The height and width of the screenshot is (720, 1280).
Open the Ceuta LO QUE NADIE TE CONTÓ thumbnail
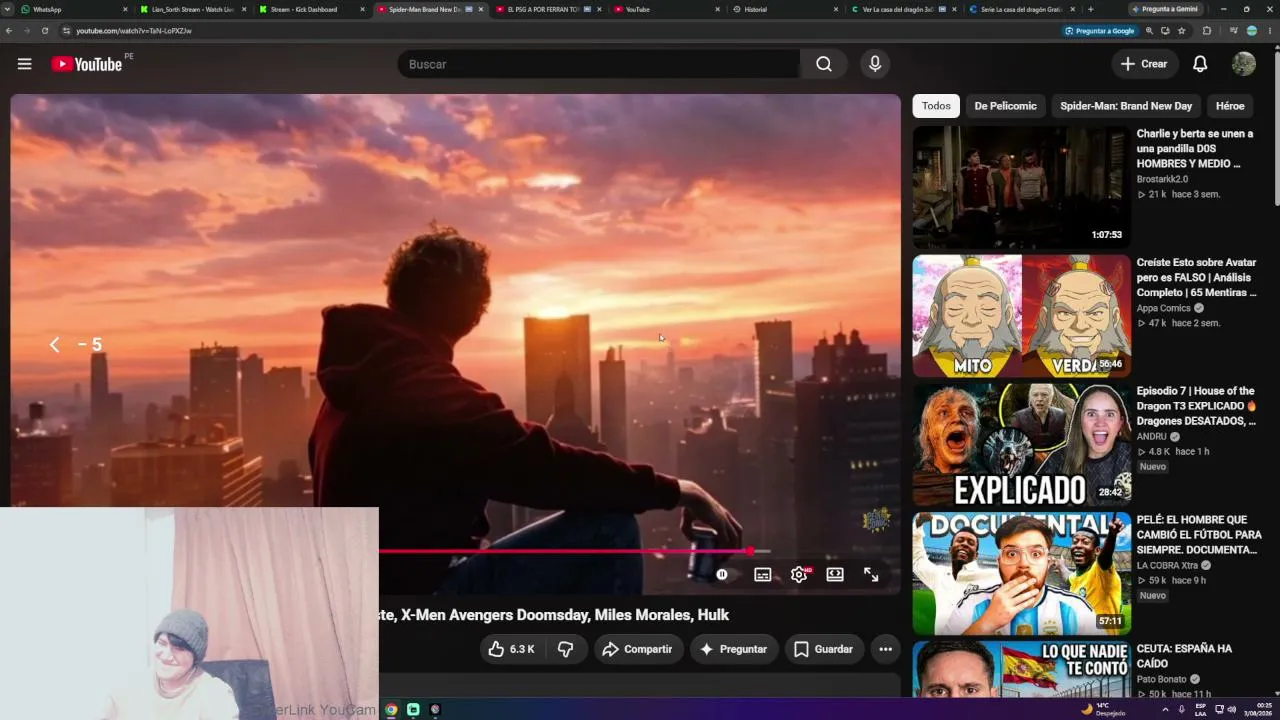(x=1021, y=669)
